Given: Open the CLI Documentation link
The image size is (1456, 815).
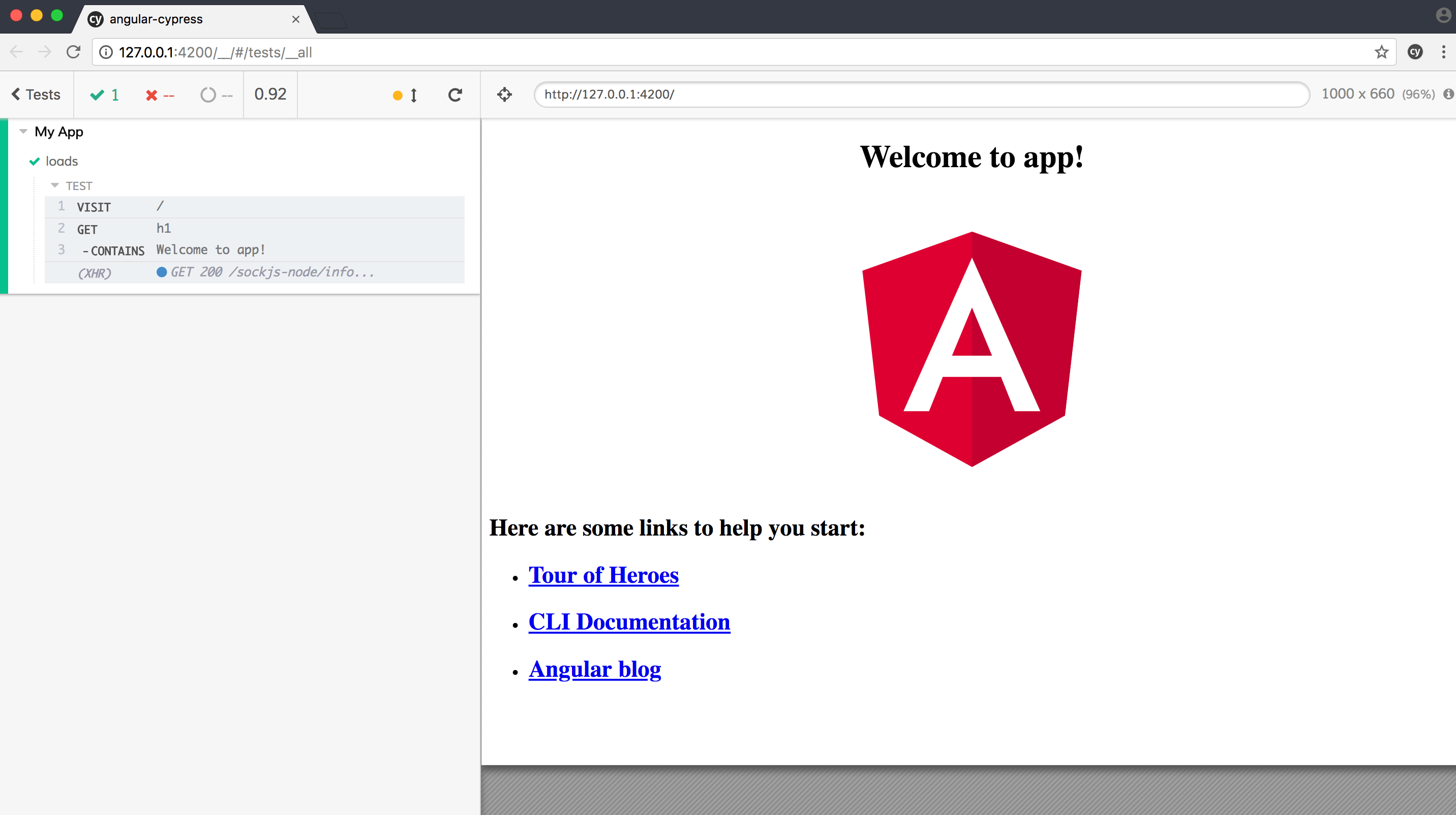Looking at the screenshot, I should point(629,622).
